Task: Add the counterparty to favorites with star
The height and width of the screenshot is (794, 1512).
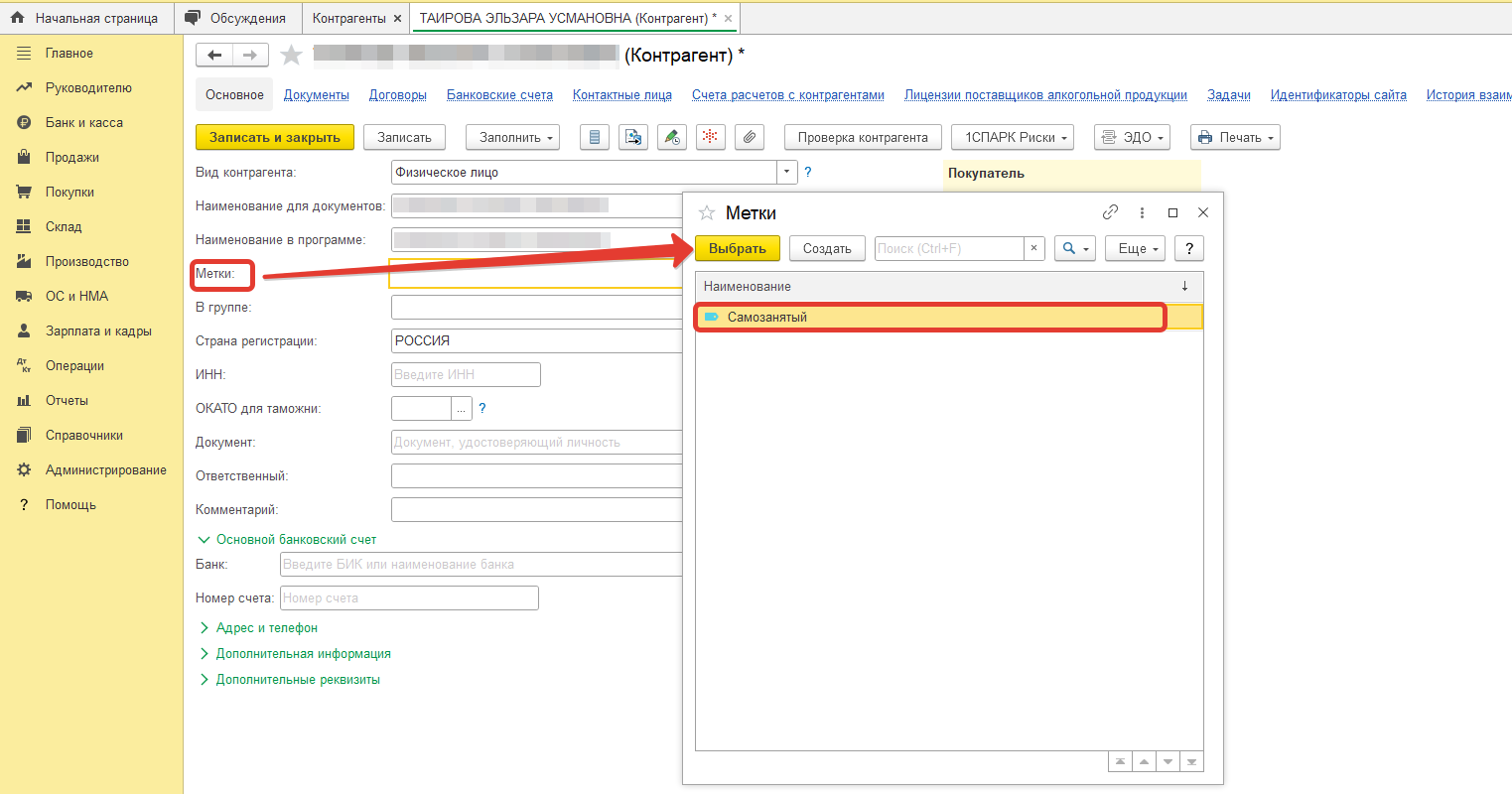Action: click(291, 56)
